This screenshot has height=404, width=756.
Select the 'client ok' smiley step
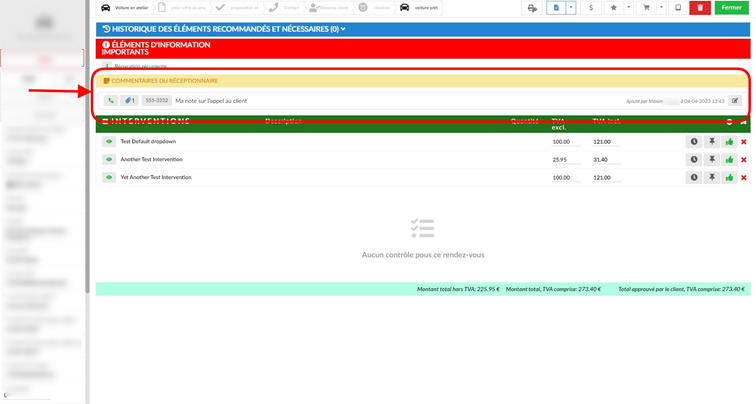[x=374, y=8]
